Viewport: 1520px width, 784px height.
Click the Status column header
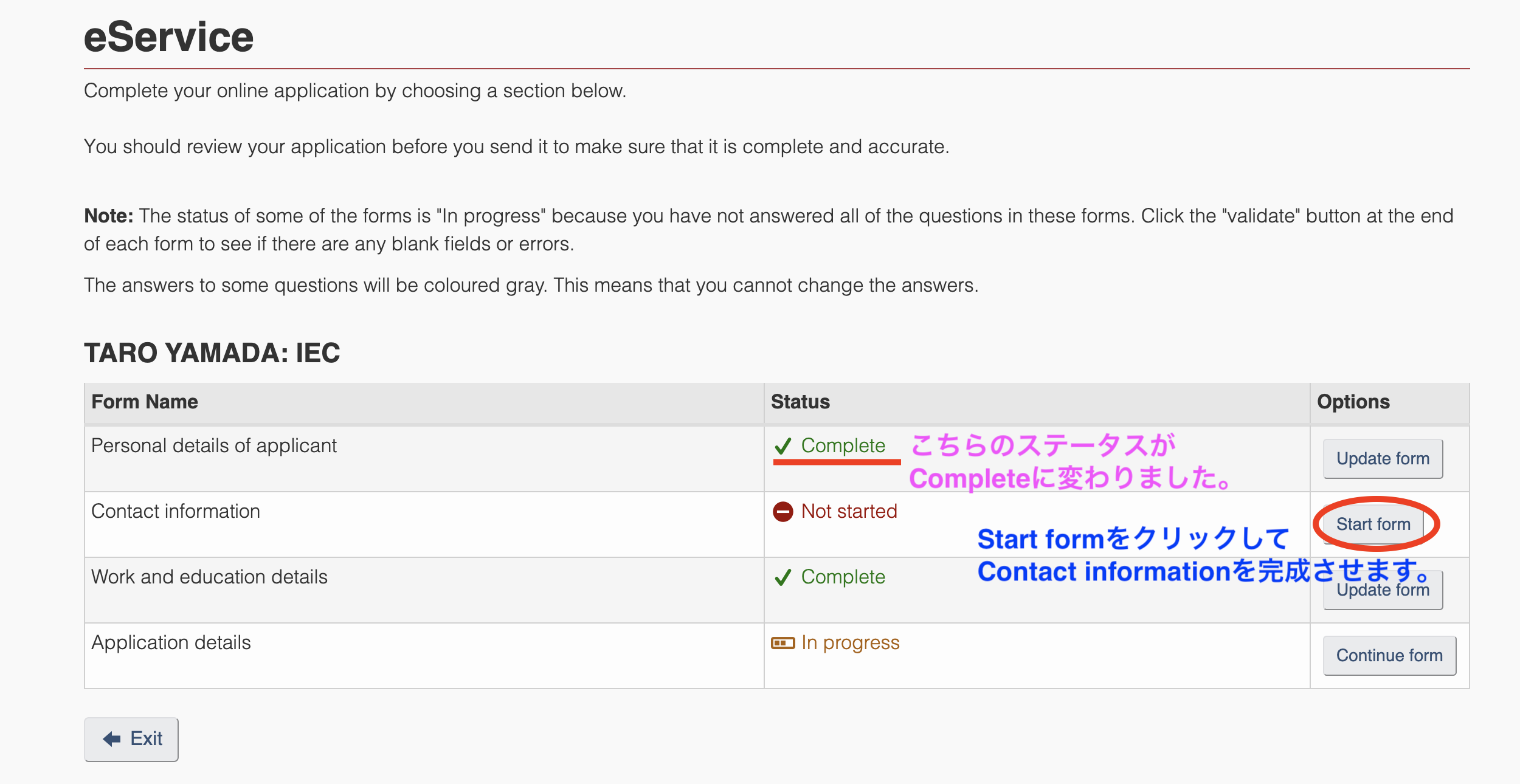[x=800, y=402]
